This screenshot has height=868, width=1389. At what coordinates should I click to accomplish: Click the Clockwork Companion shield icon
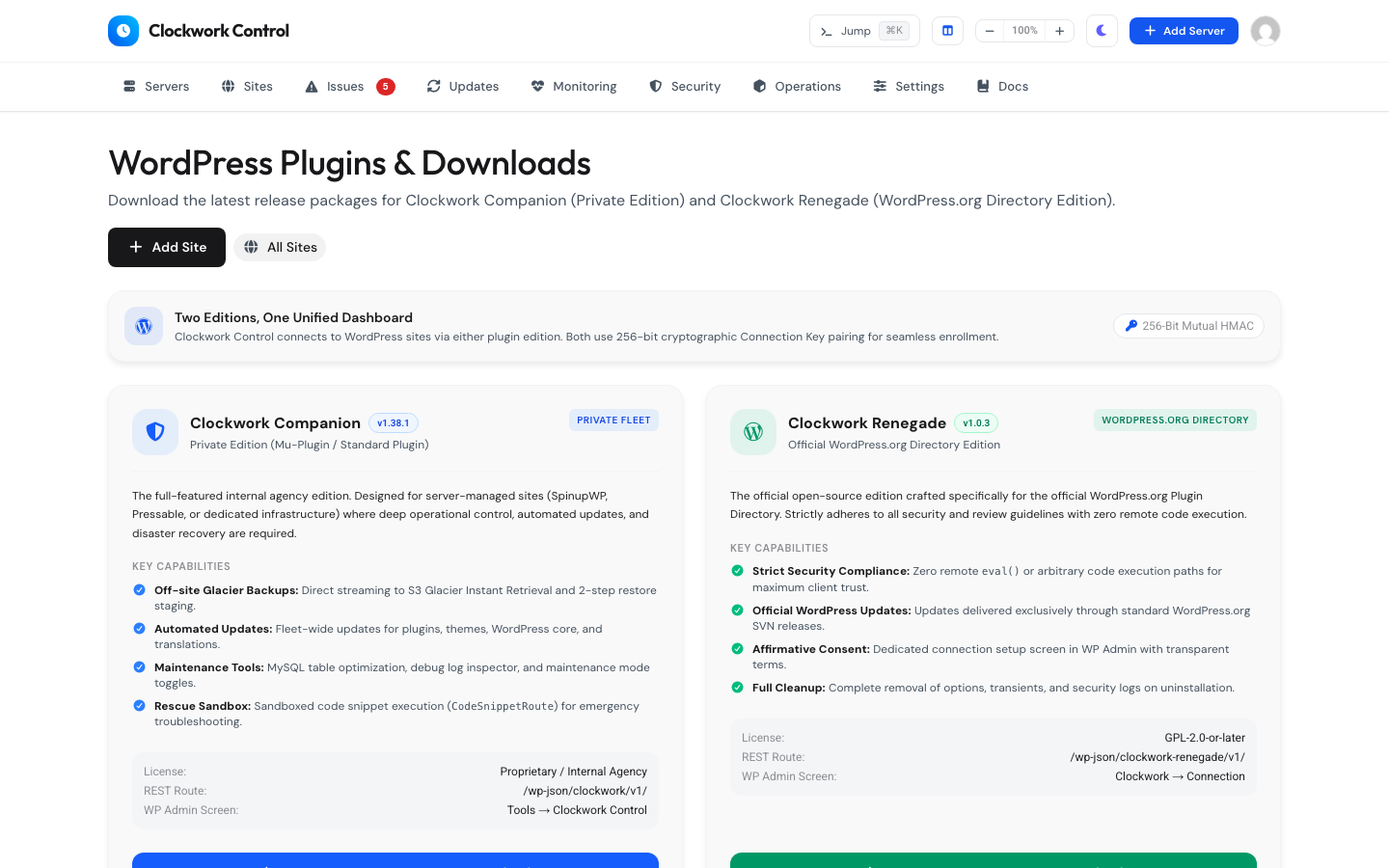[x=155, y=432]
